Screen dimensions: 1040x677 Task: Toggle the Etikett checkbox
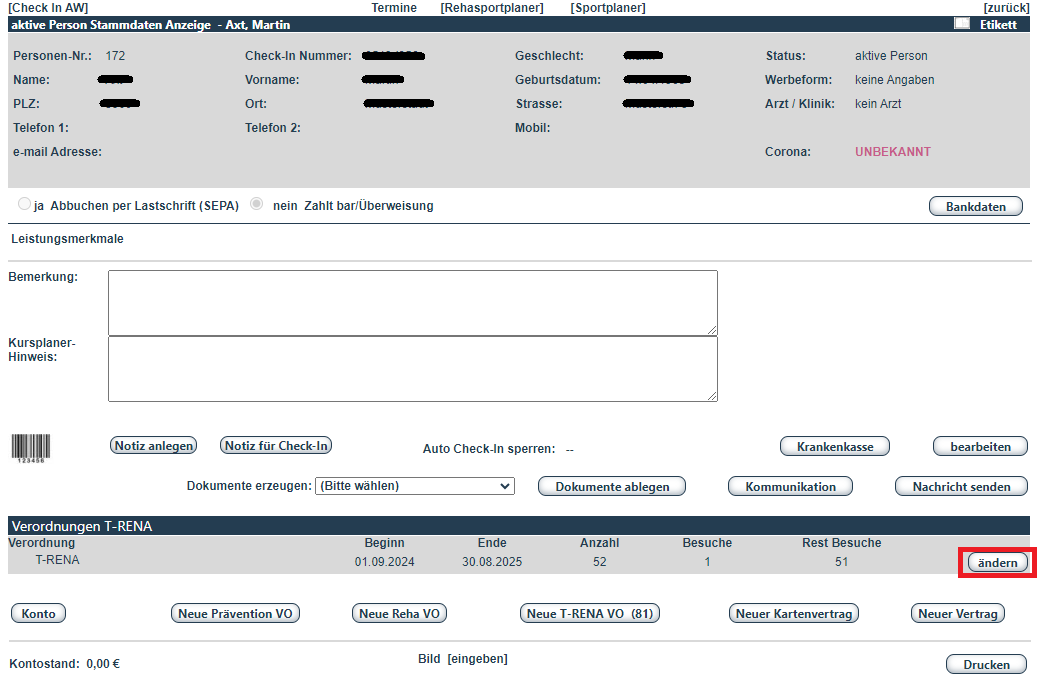pos(962,24)
